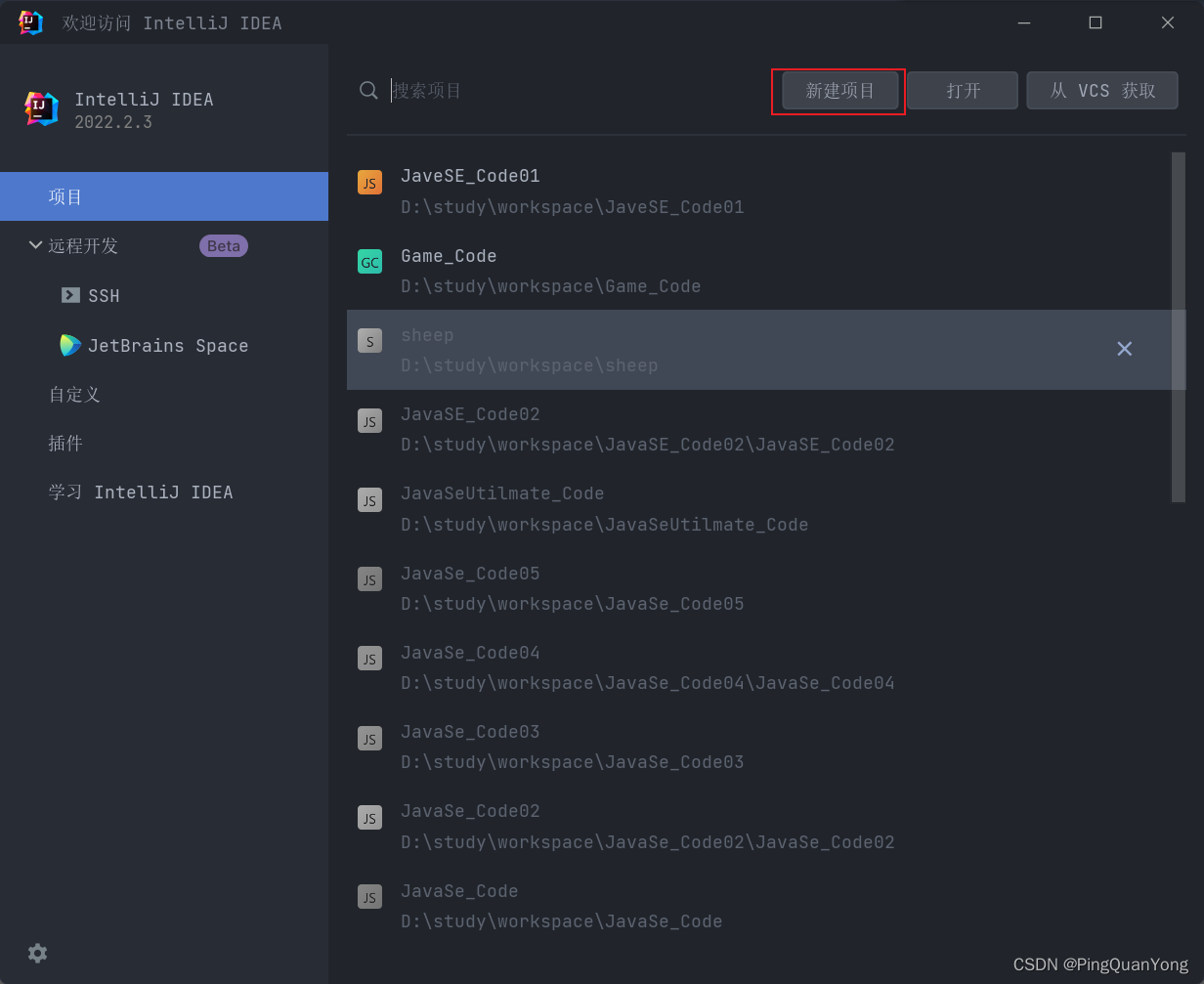Click the Game_Code green GC project icon

[369, 262]
